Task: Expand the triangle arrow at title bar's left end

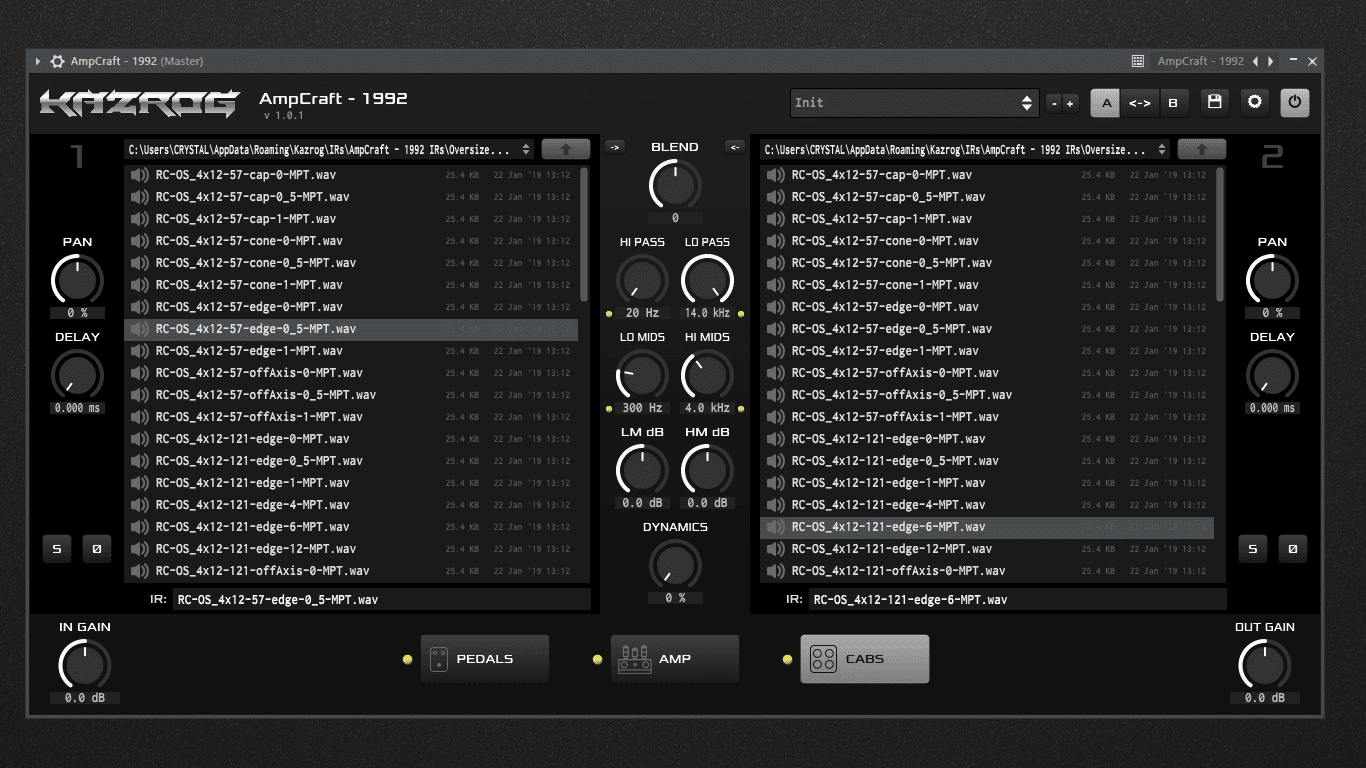Action: coord(38,61)
